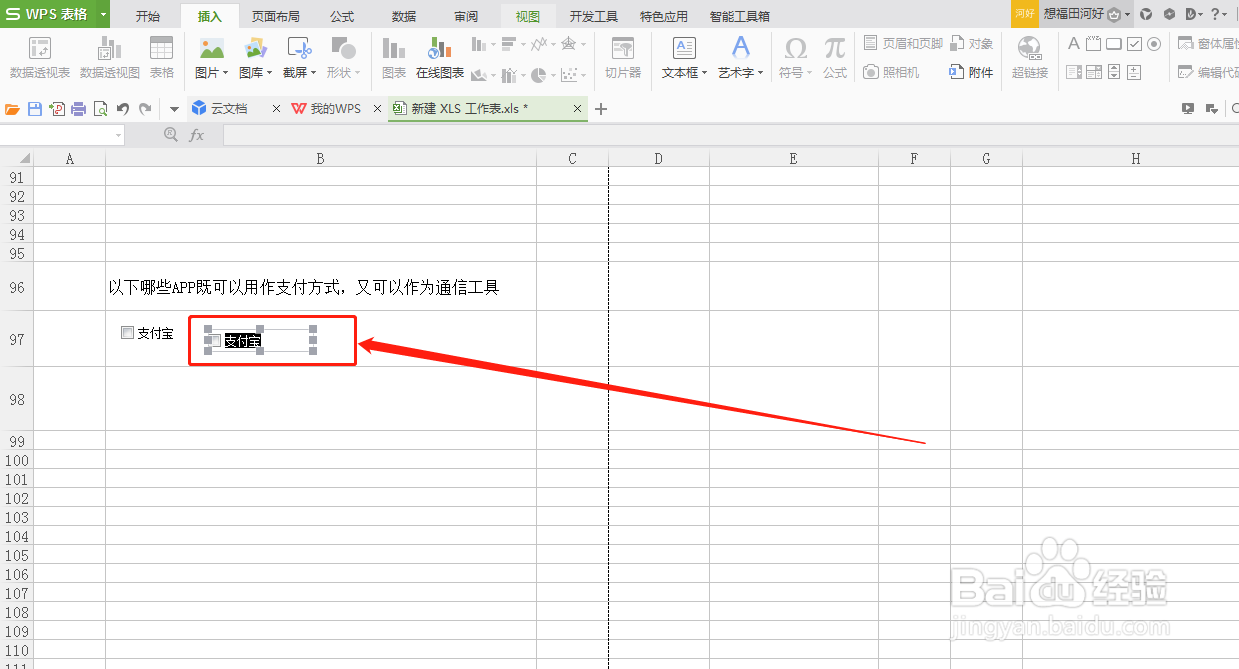Click the select-all corner of the sheet
The image size is (1239, 669).
click(x=16, y=158)
